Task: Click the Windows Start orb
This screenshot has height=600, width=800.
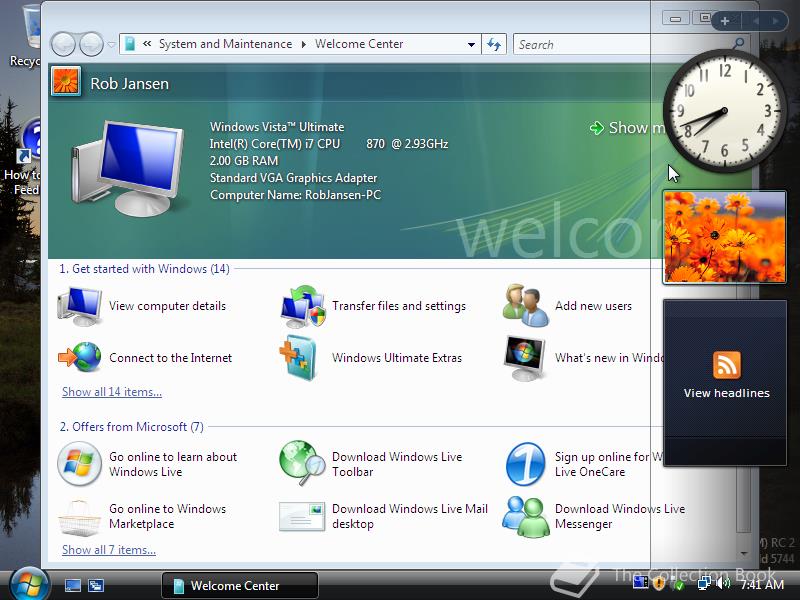Action: [29, 585]
